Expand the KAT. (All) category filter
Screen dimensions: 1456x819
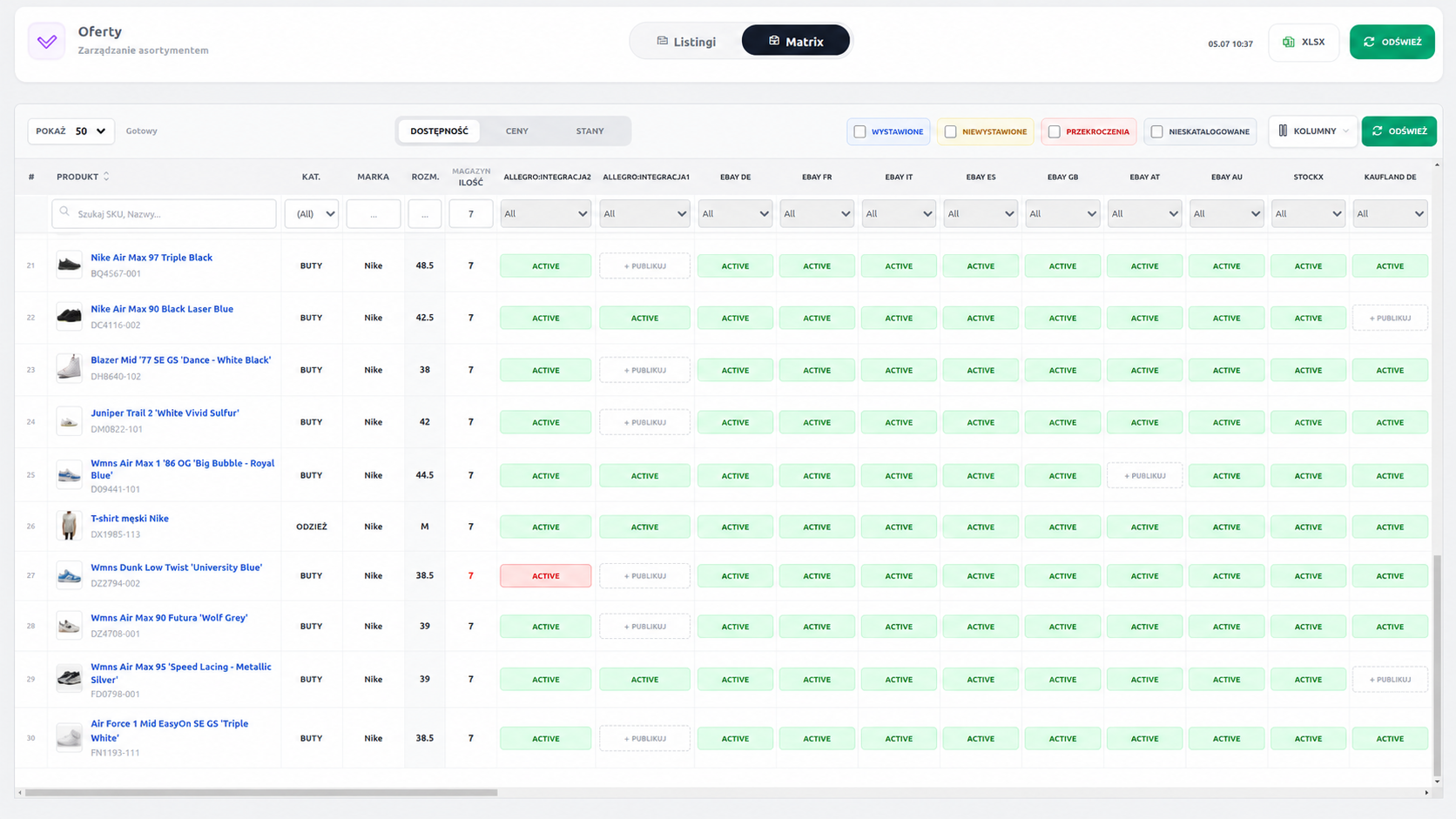pos(312,214)
